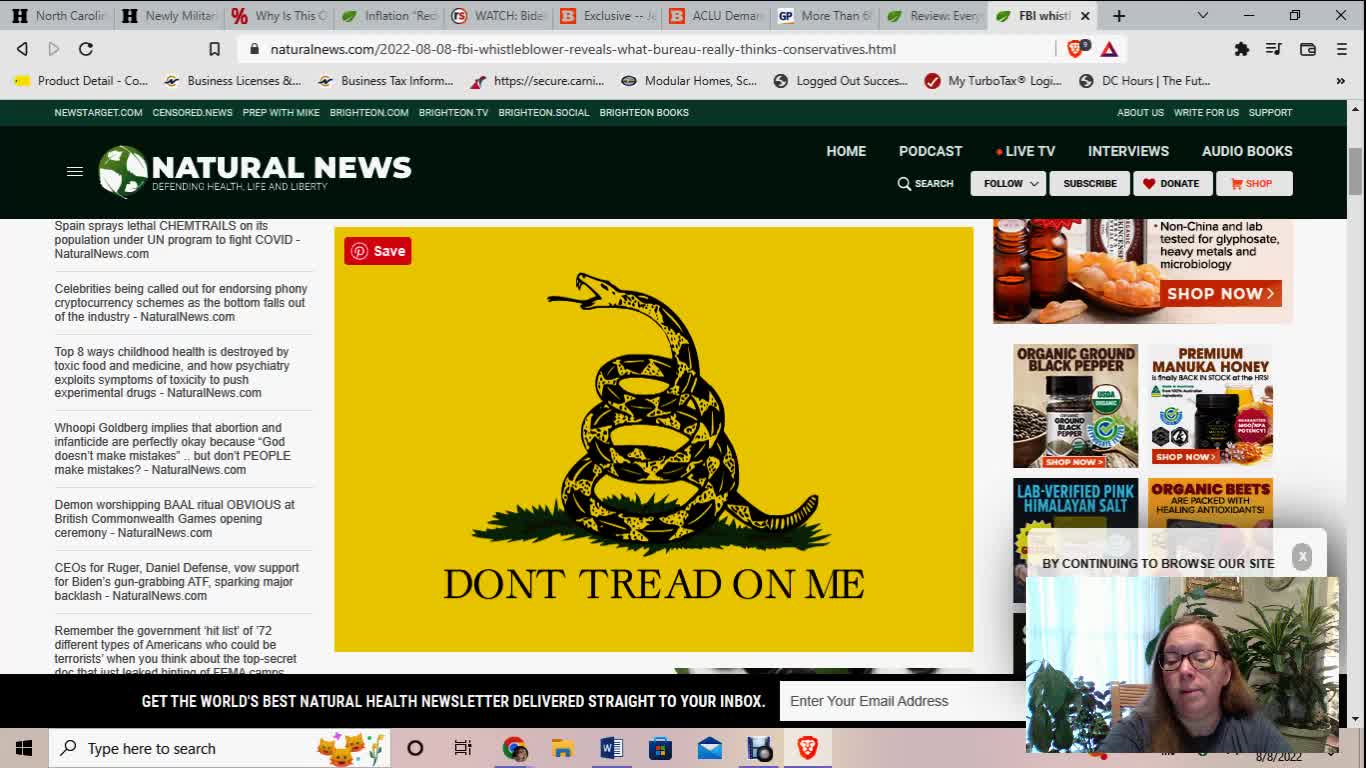Open the Support link in top bar
This screenshot has height=768, width=1366.
point(1270,113)
